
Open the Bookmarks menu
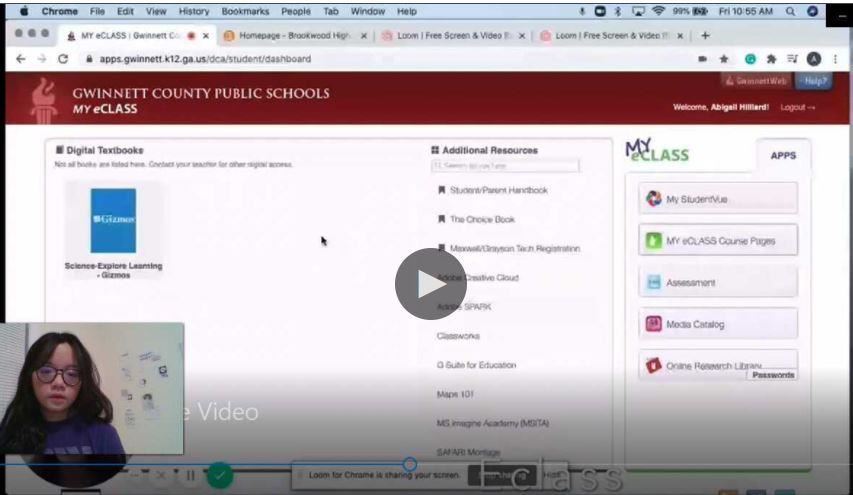pyautogui.click(x=245, y=11)
